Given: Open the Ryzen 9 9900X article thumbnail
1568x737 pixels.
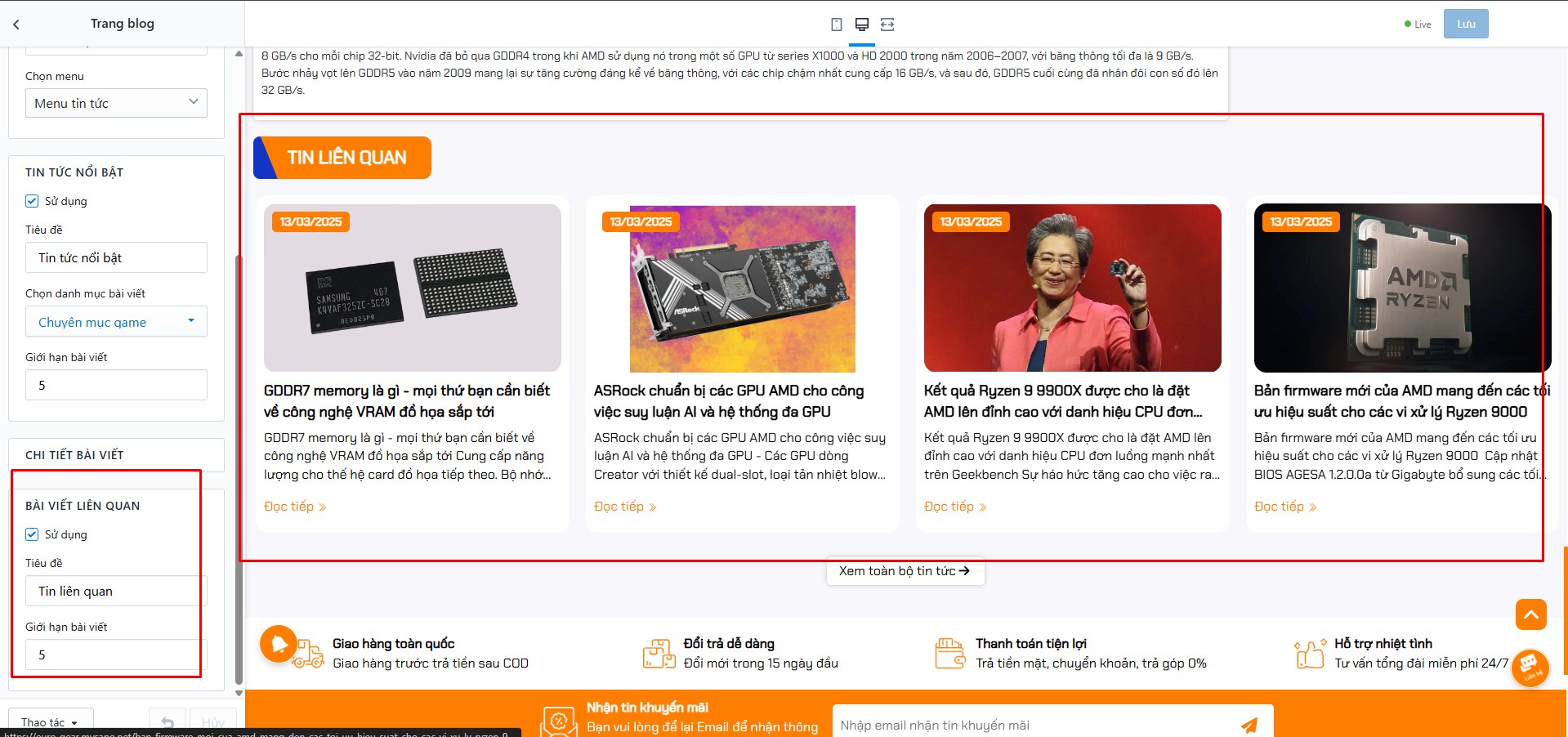Looking at the screenshot, I should pos(1073,288).
